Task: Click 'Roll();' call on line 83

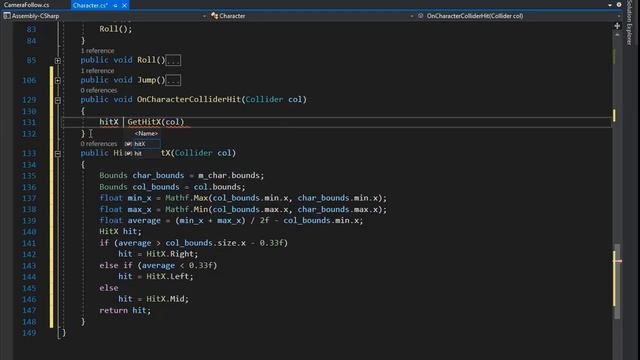Action: [116, 29]
